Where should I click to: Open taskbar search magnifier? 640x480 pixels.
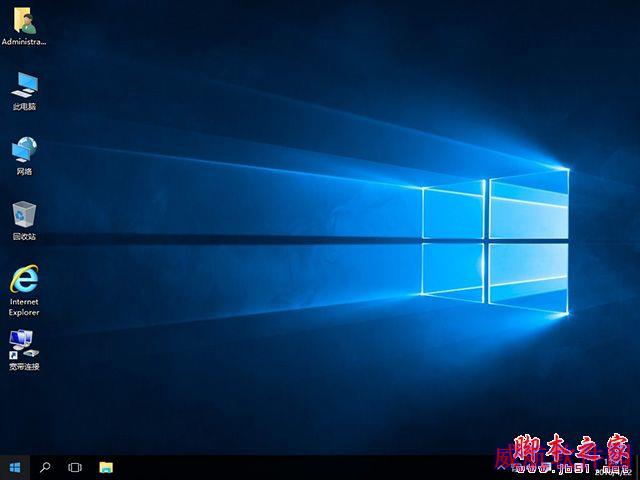pos(45,467)
